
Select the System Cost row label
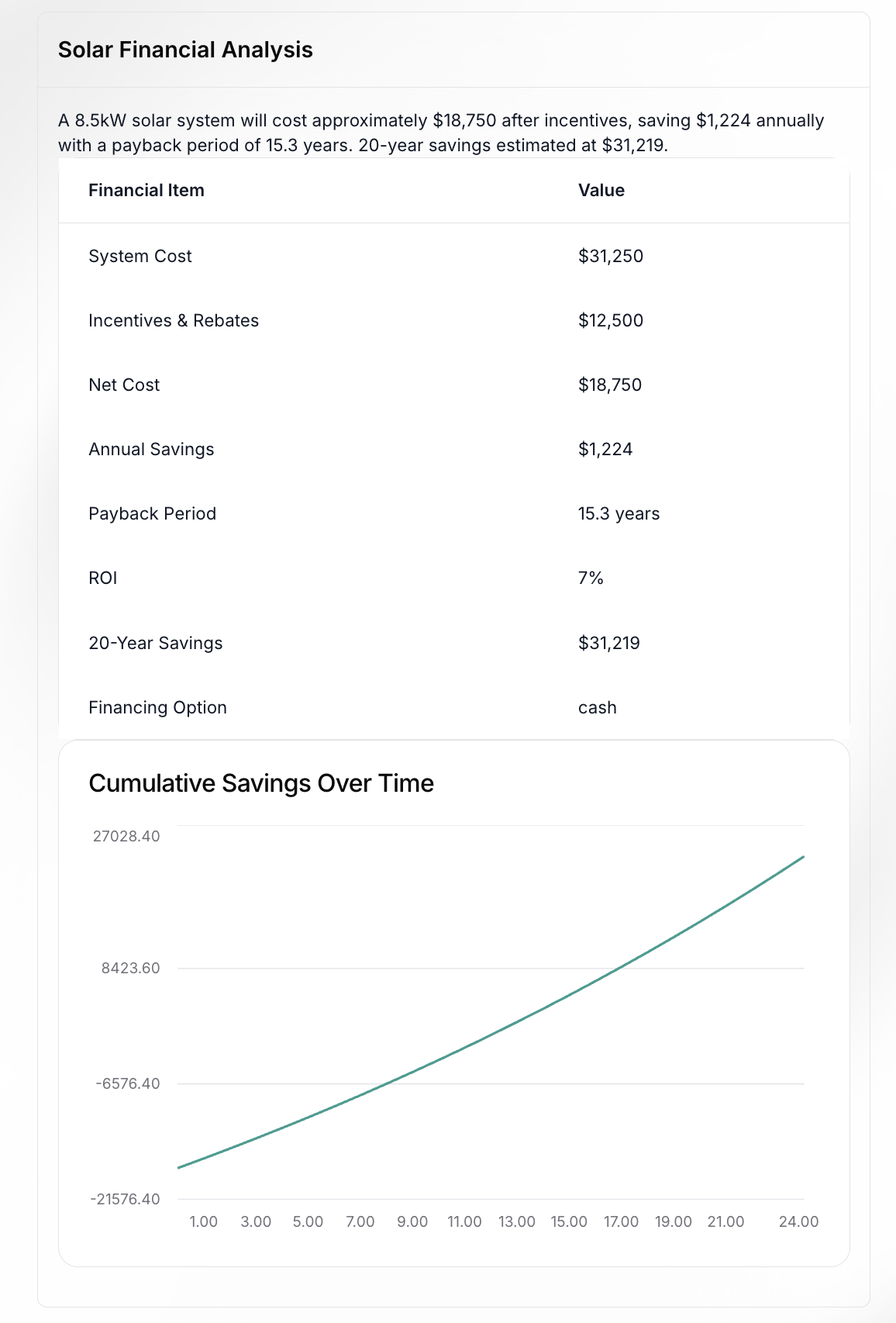(140, 256)
